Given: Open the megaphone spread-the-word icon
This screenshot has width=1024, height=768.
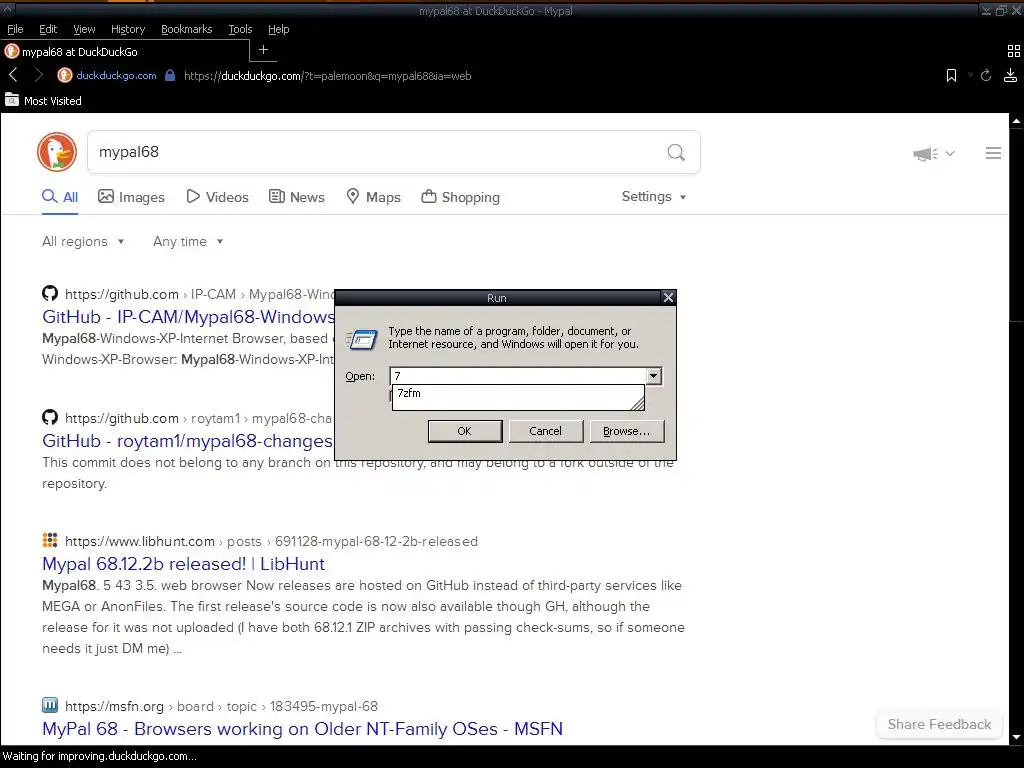Looking at the screenshot, I should [x=925, y=153].
